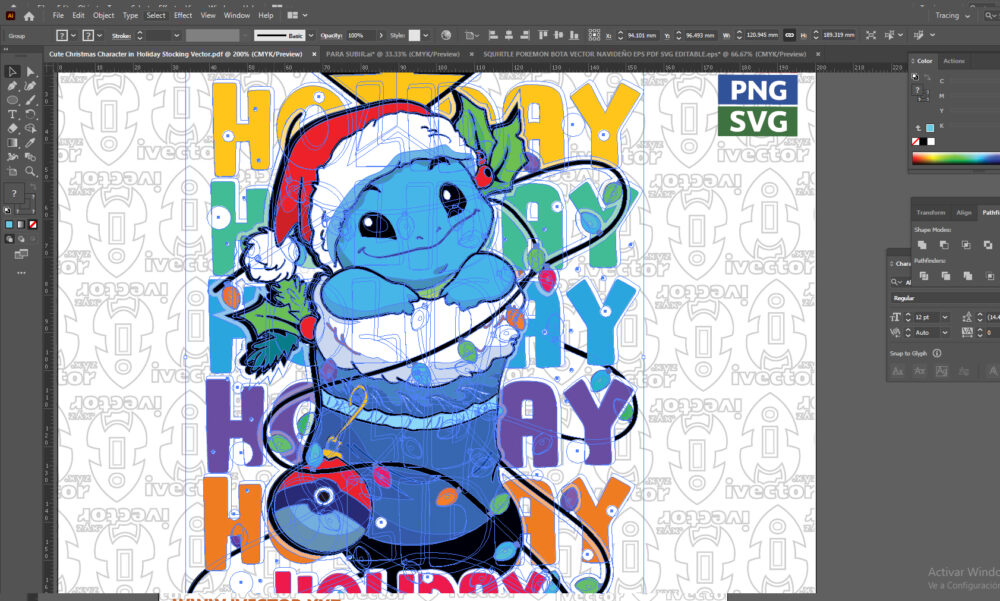This screenshot has width=1000, height=601.
Task: Switch to Align panel tab
Action: pos(964,212)
